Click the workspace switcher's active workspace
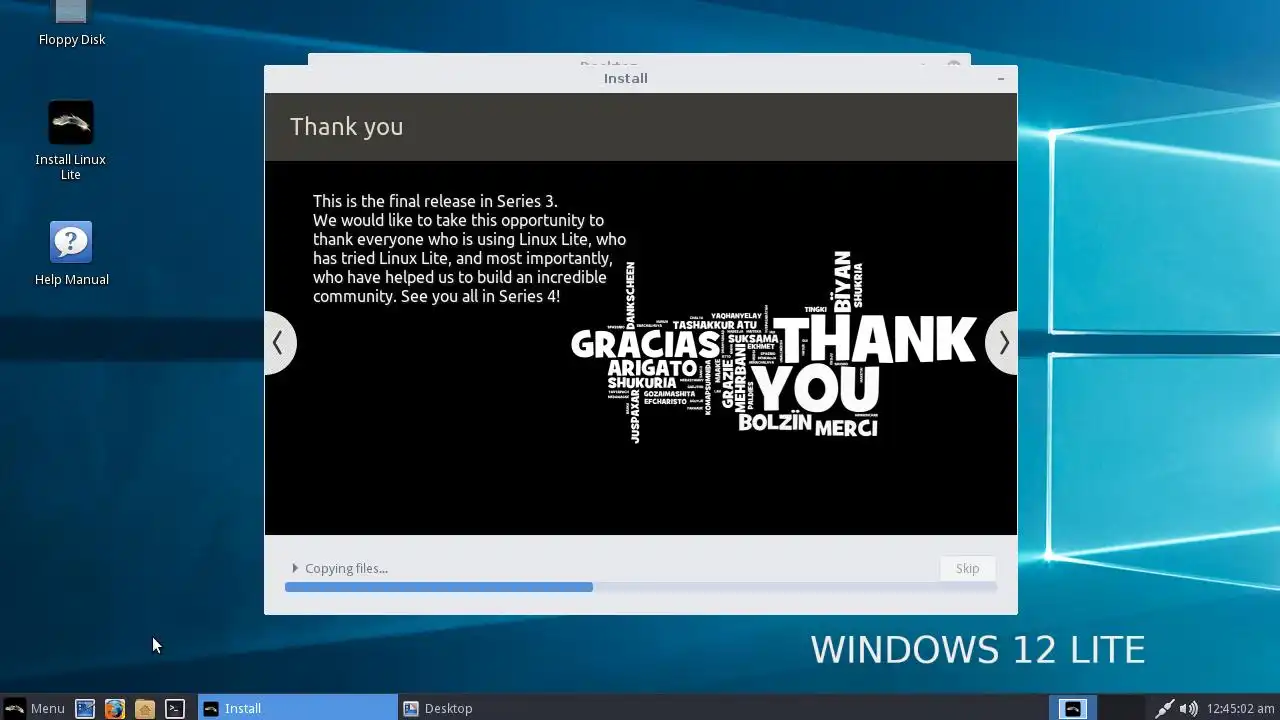Viewport: 1280px width, 720px height. coord(1072,708)
